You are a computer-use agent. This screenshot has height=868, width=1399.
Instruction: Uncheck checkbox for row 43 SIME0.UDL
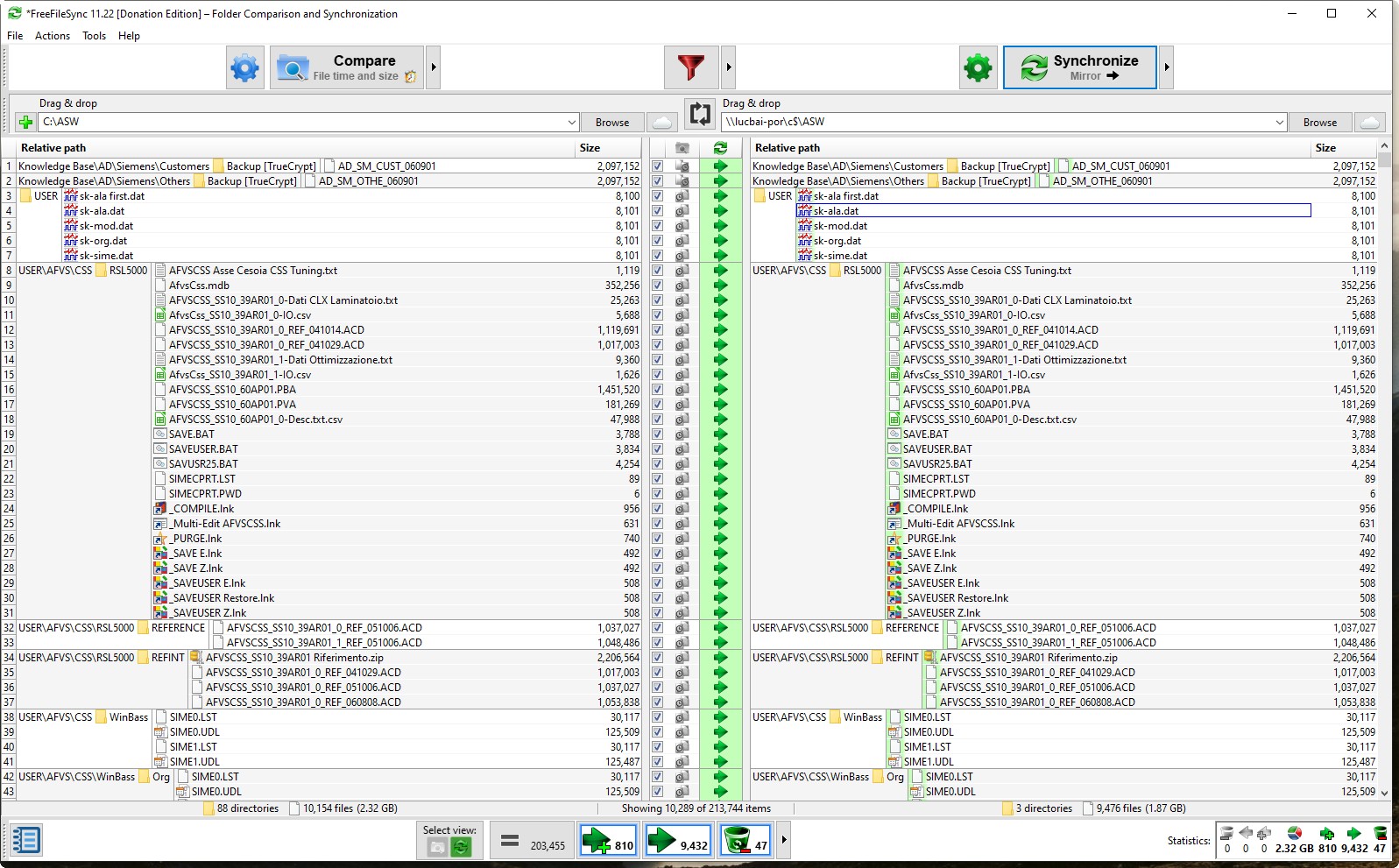[657, 792]
